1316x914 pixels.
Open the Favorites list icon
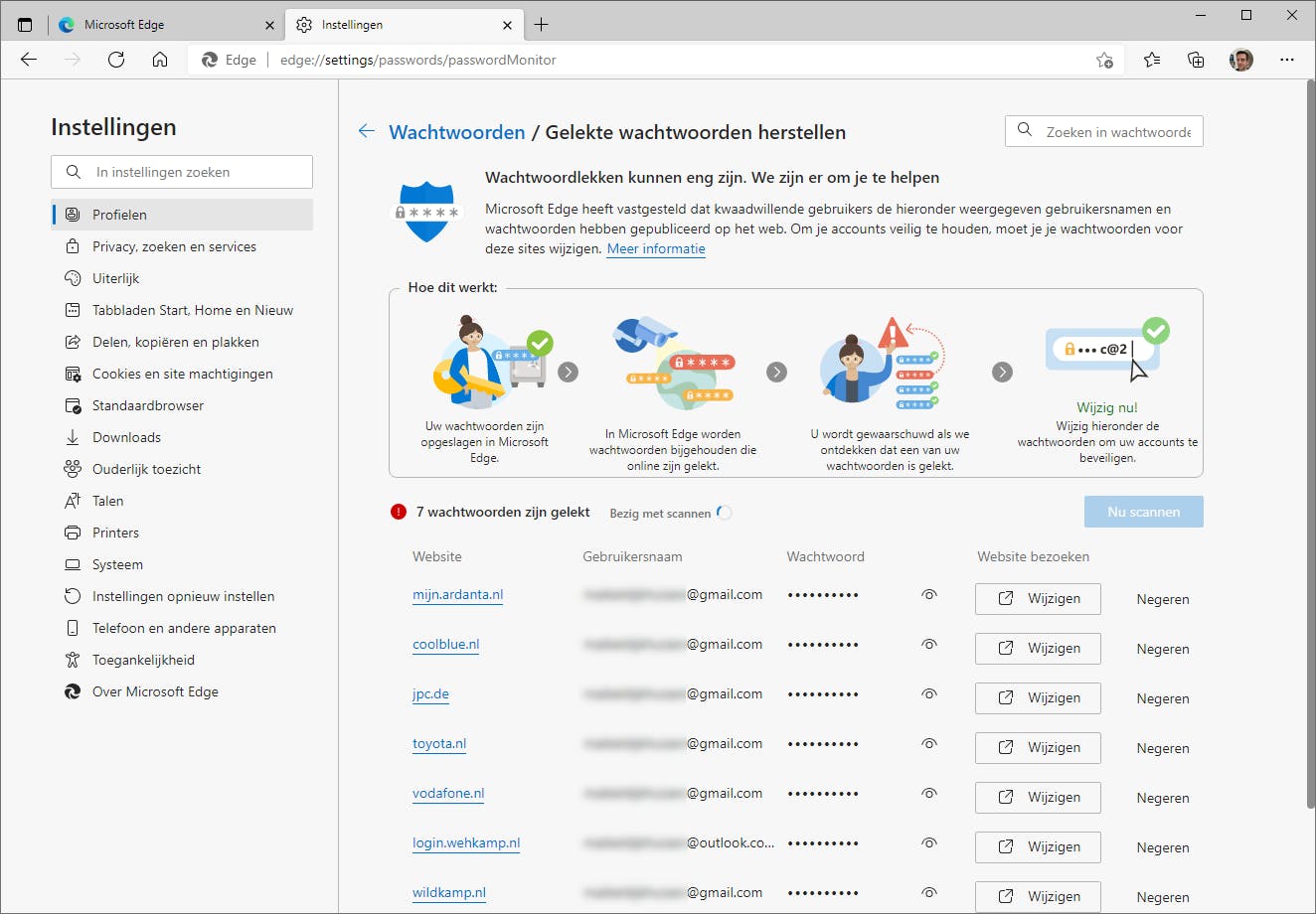[x=1152, y=60]
